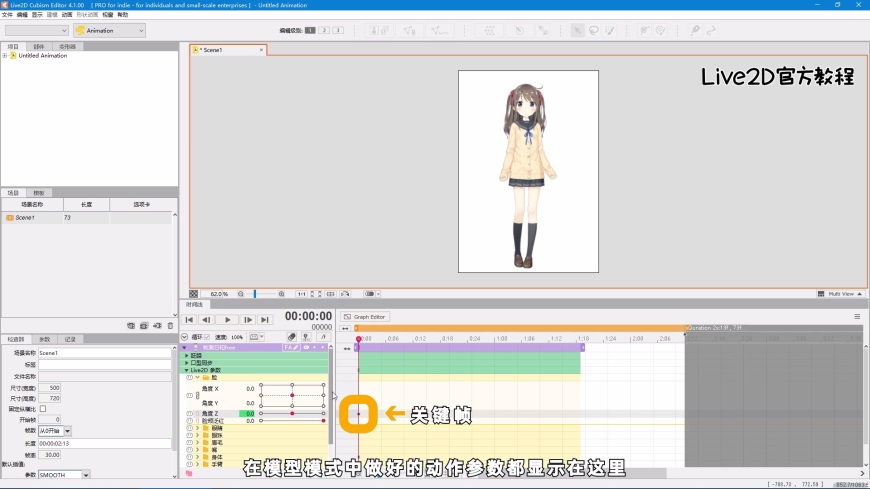Open the Multi View dropdown
The image size is (870, 489).
[840, 294]
